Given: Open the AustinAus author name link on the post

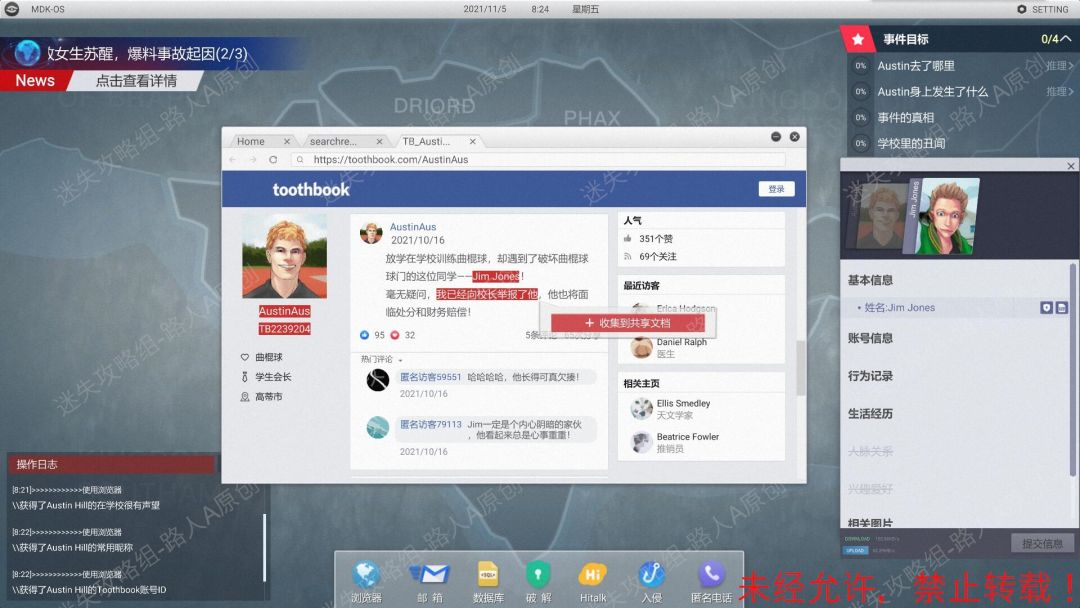Looking at the screenshot, I should (x=413, y=227).
